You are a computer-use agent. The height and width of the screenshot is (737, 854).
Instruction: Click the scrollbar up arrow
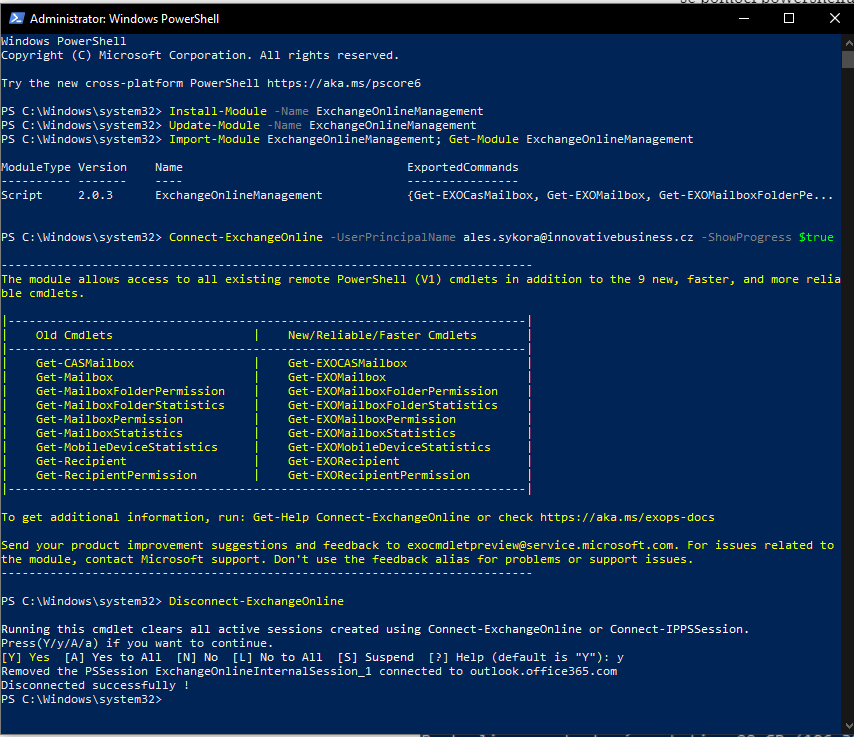point(848,42)
